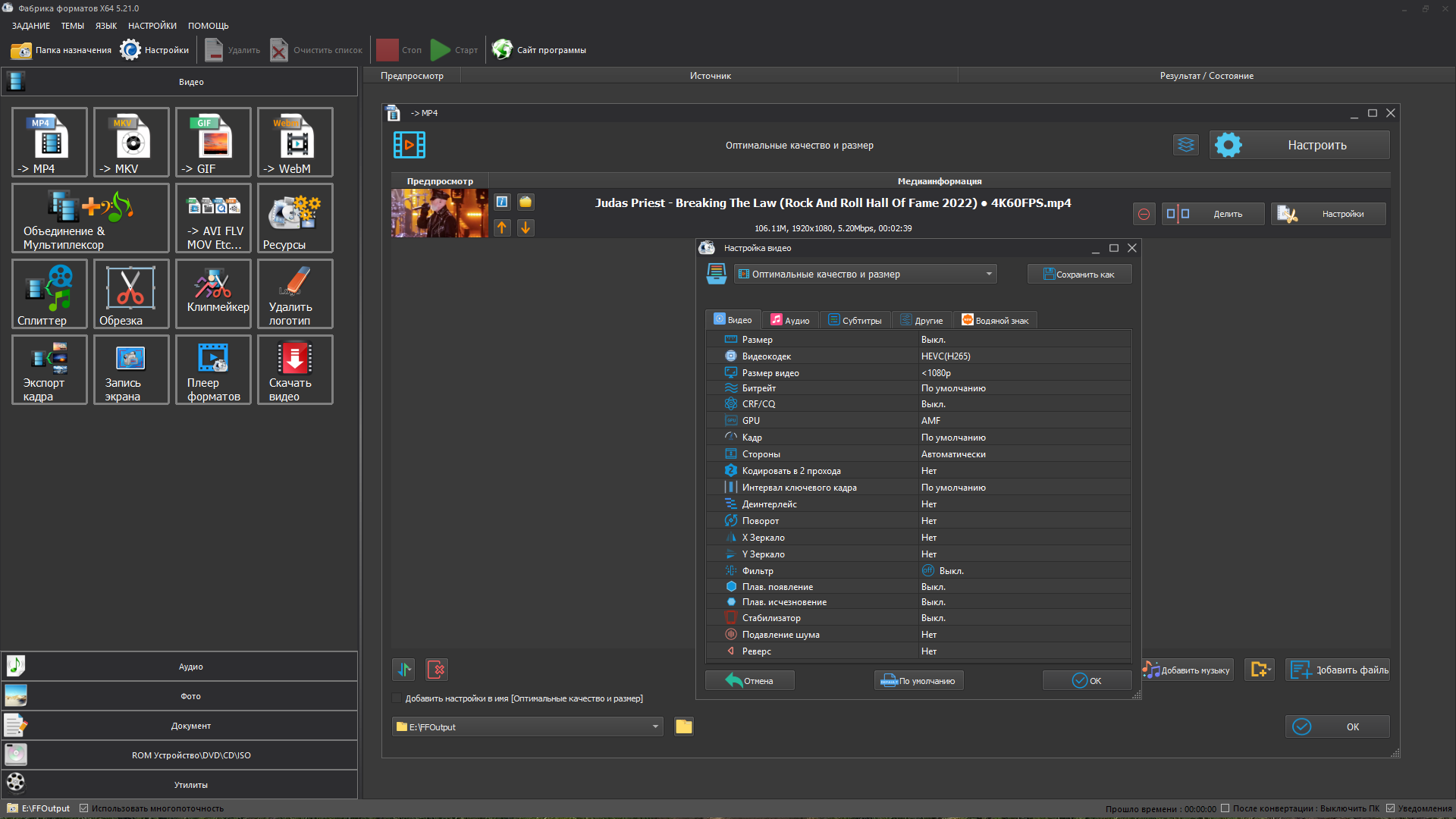
Task: Open the -> MP4 conversion tool
Action: (x=50, y=143)
